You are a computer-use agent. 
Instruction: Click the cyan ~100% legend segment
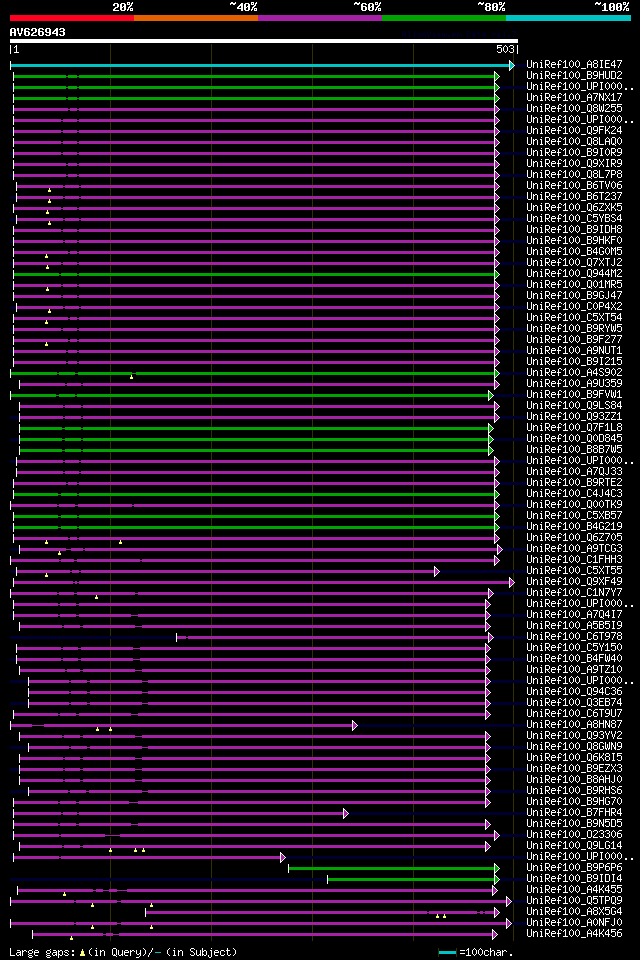click(568, 18)
